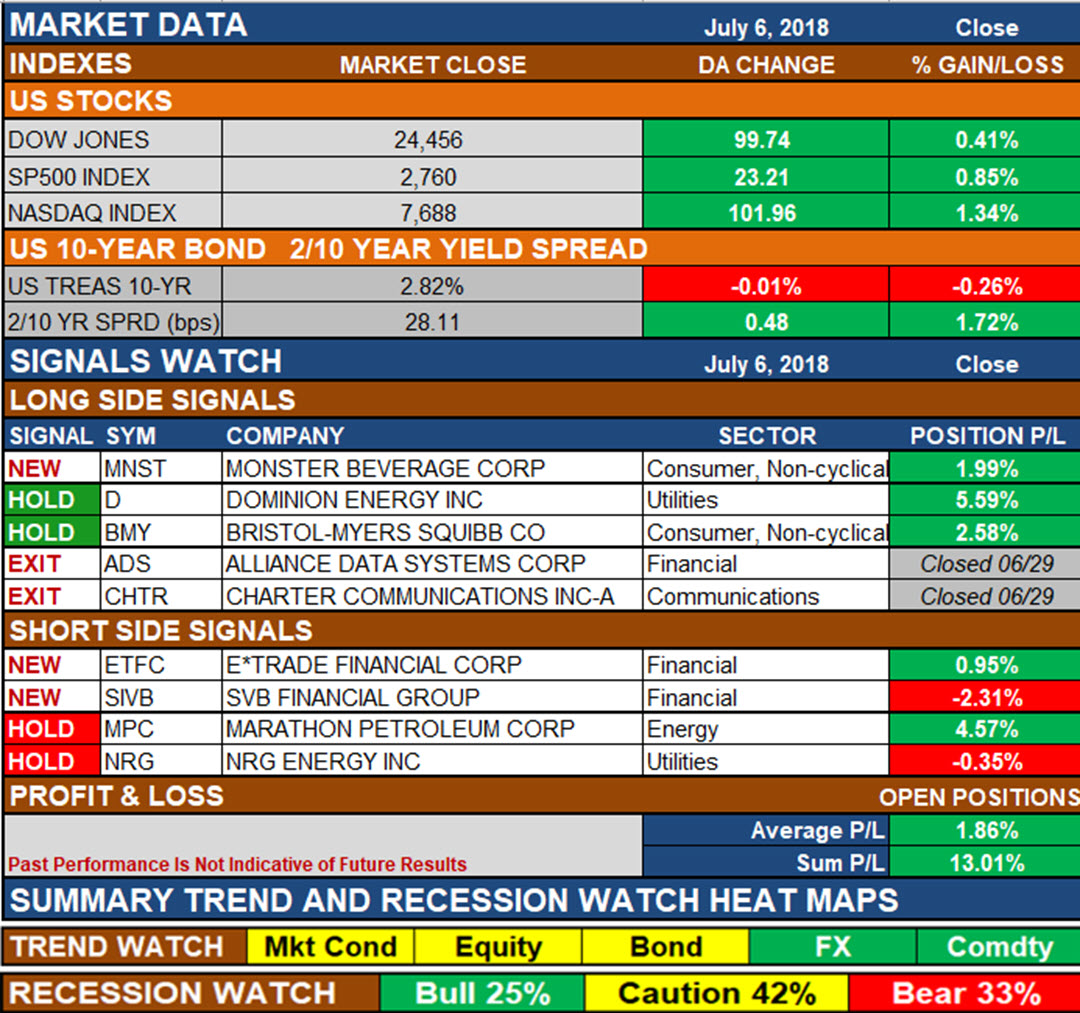Click the 10-year yield 2.82%

(x=432, y=286)
